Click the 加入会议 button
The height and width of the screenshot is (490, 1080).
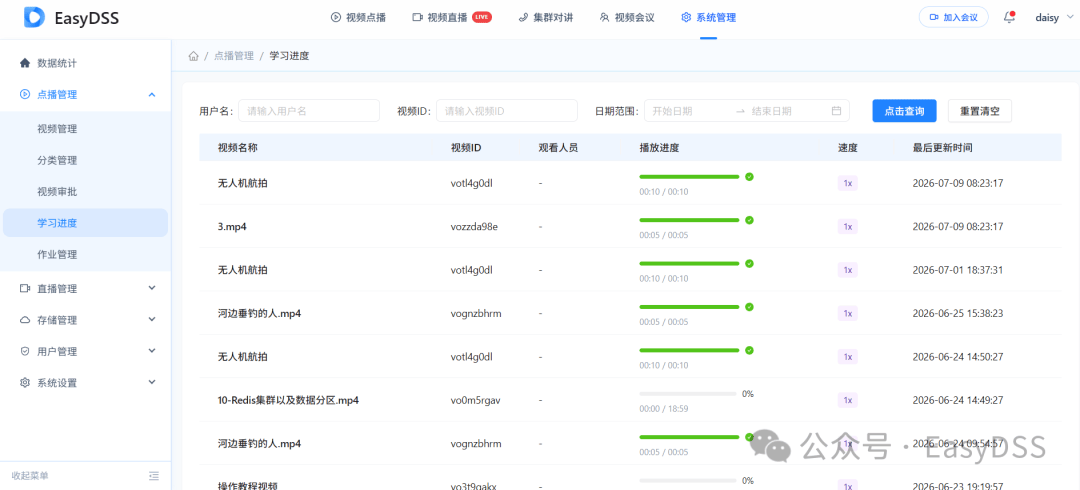tap(953, 17)
